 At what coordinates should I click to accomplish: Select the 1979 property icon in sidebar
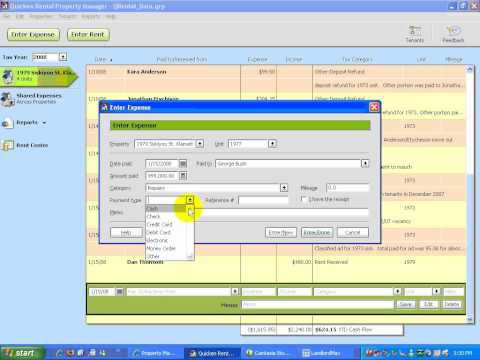tap(7, 77)
